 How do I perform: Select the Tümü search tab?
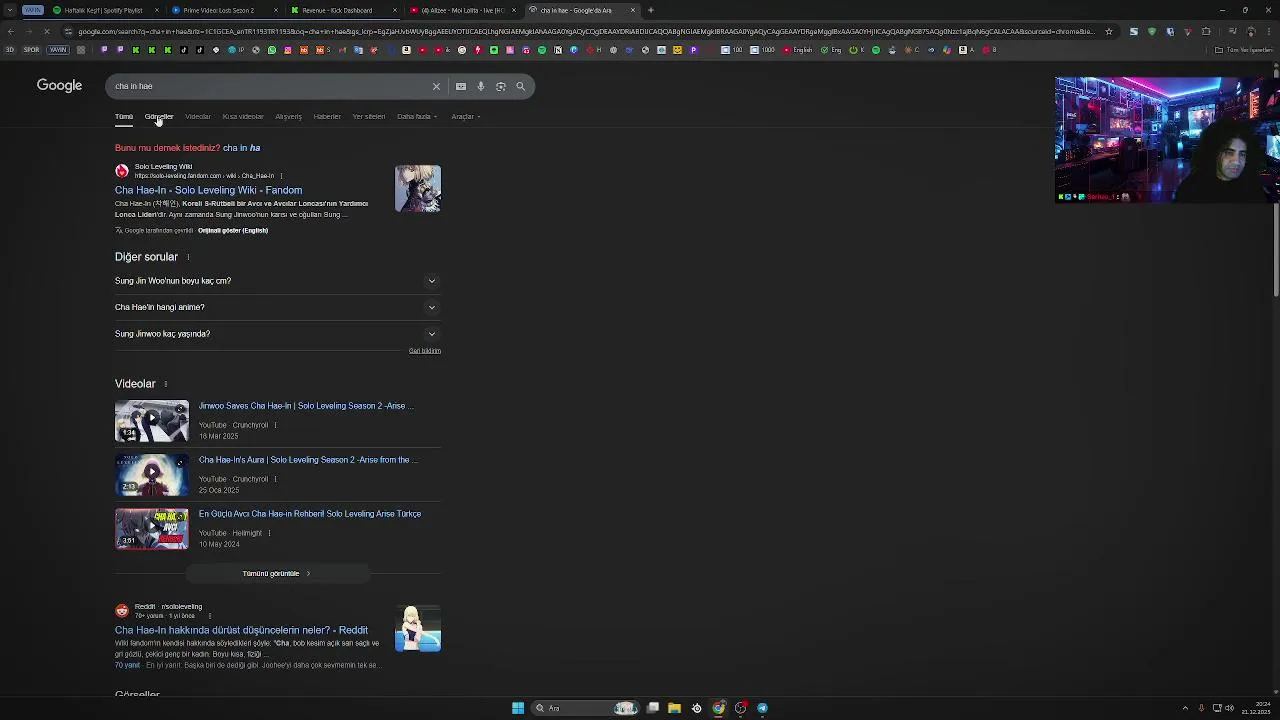click(x=124, y=116)
